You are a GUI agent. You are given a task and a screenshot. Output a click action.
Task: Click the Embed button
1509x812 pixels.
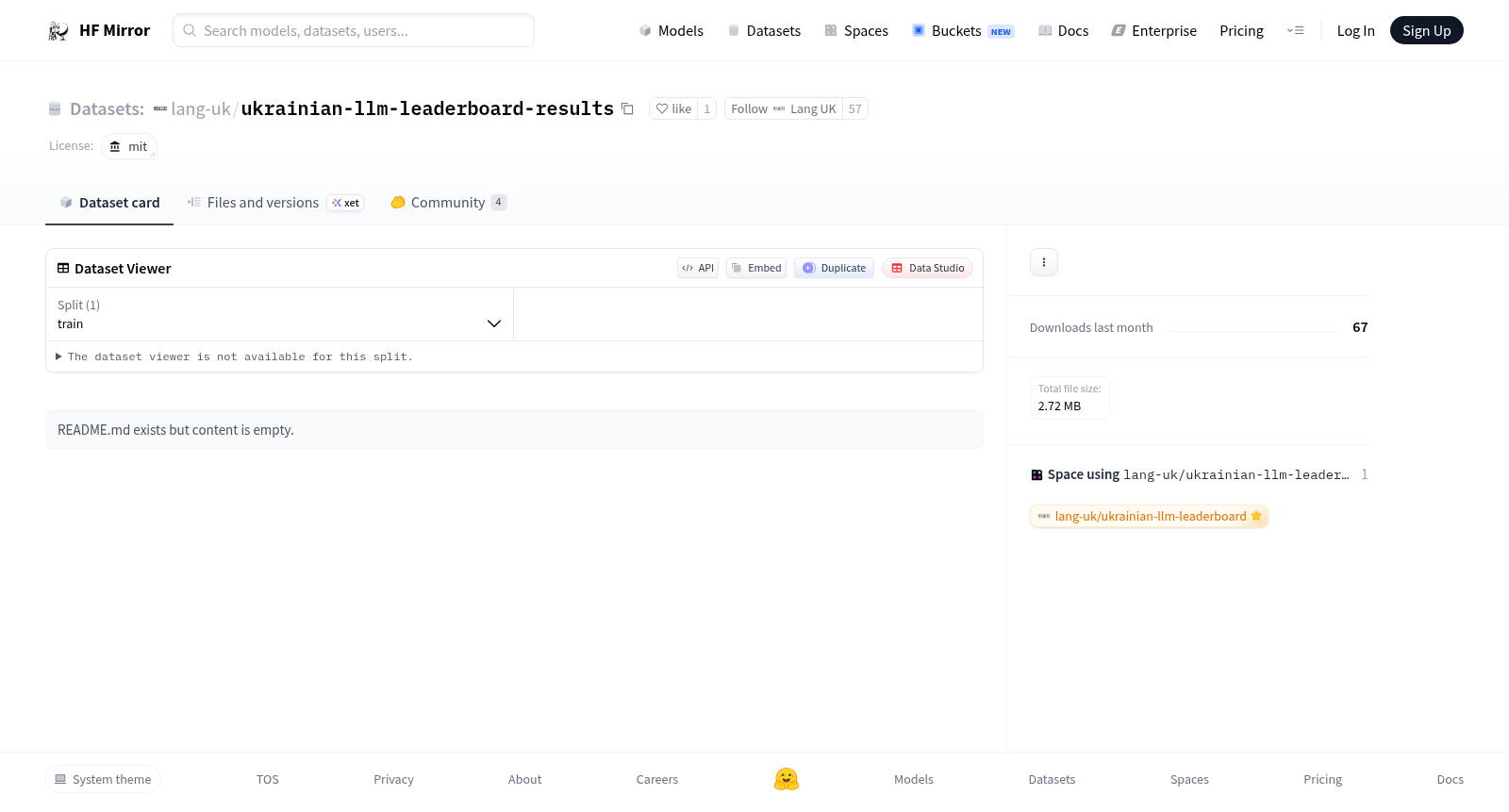(756, 268)
